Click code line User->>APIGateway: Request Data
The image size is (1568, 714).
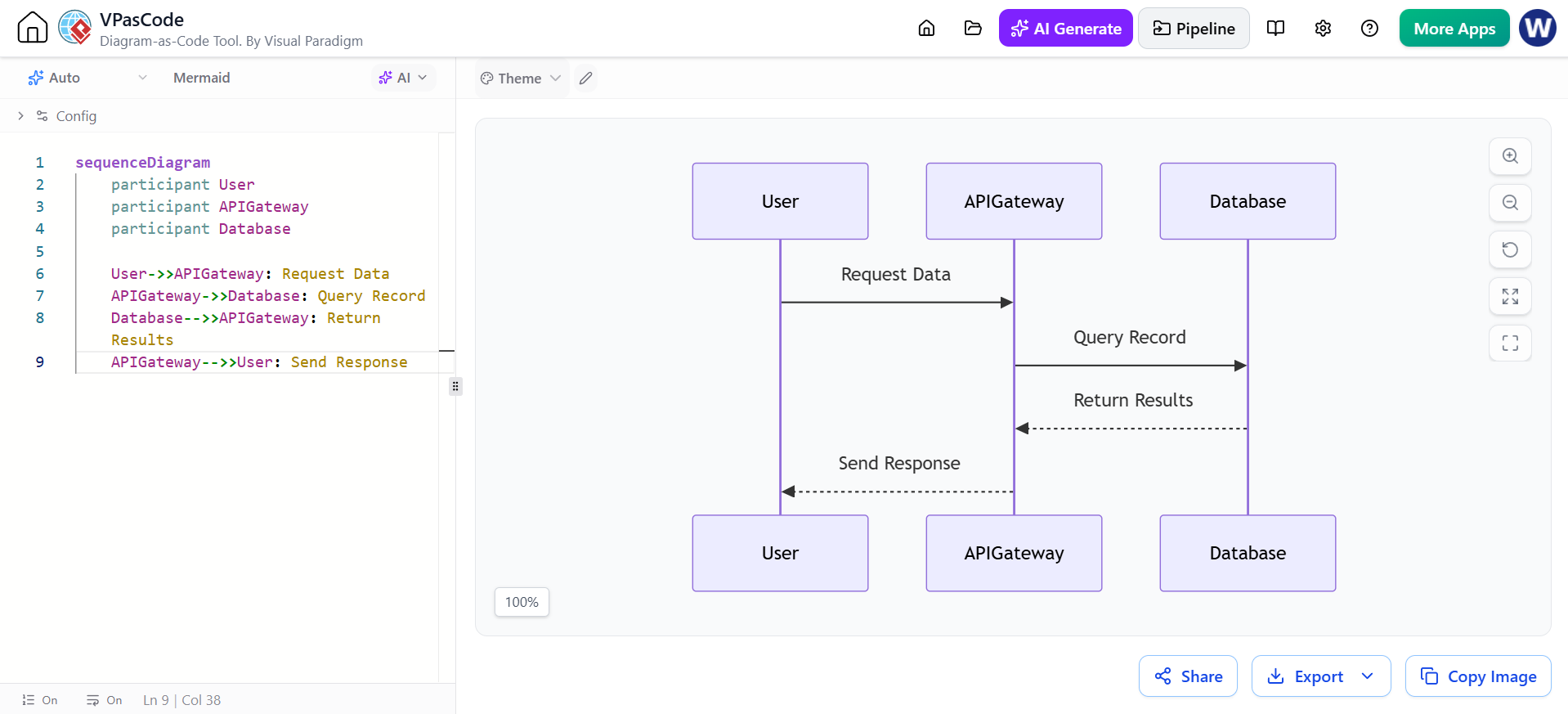(250, 274)
